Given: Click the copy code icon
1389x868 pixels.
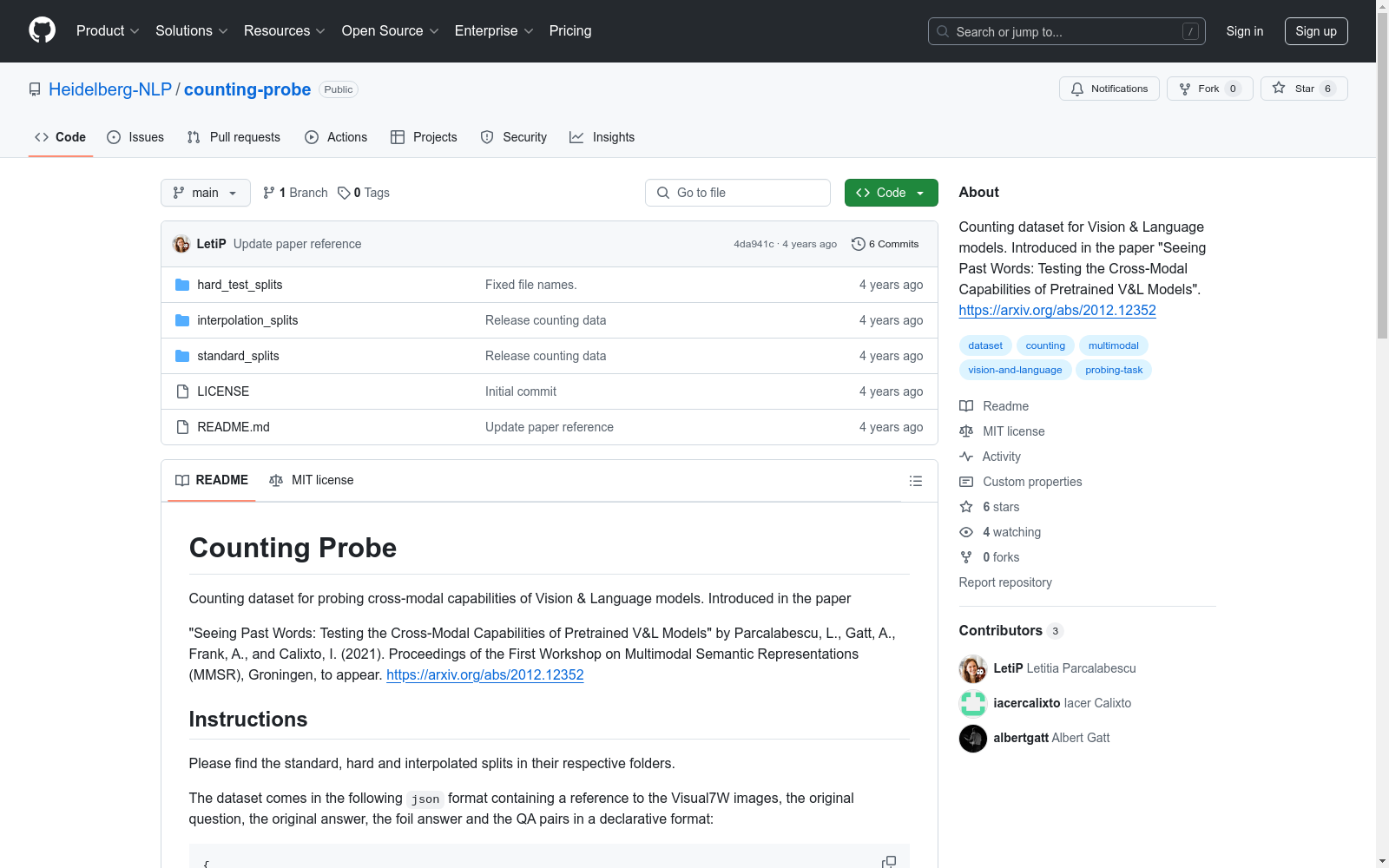Looking at the screenshot, I should point(888,862).
